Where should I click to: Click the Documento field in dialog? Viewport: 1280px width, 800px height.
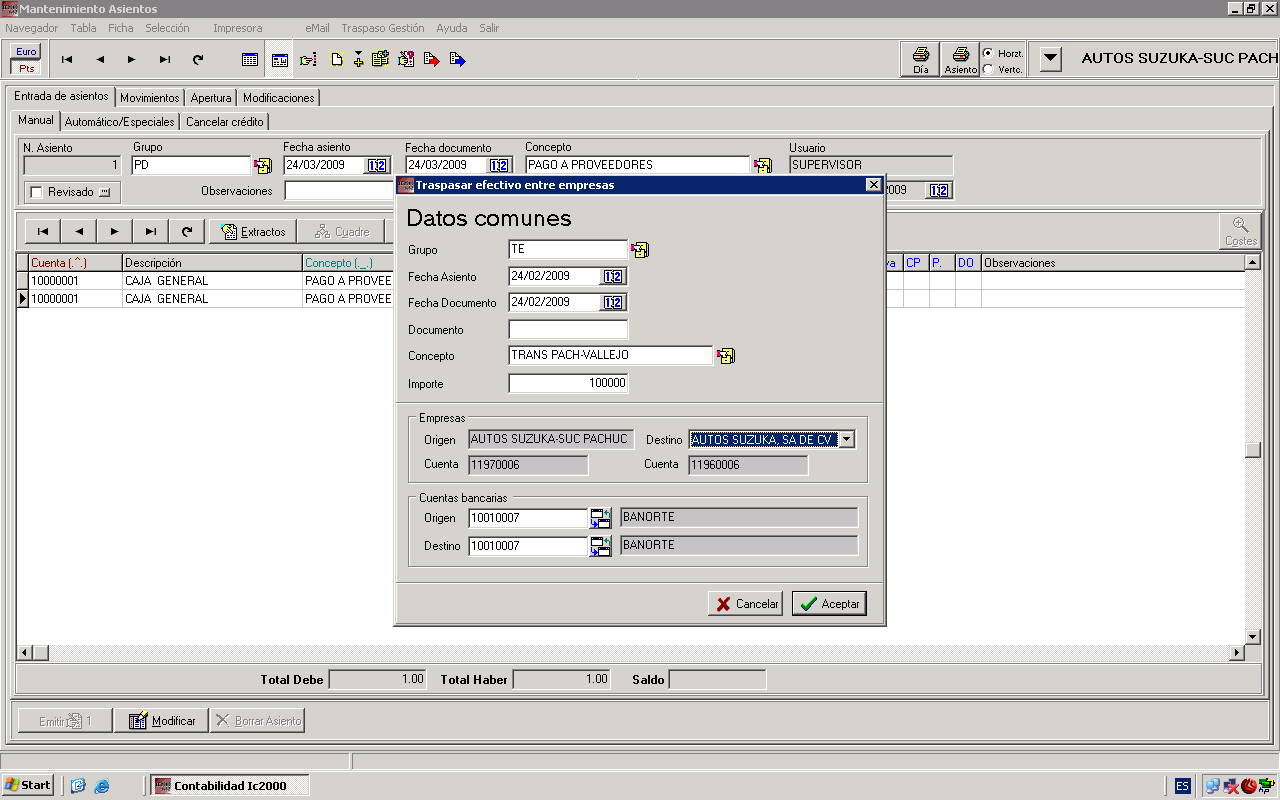(x=568, y=329)
